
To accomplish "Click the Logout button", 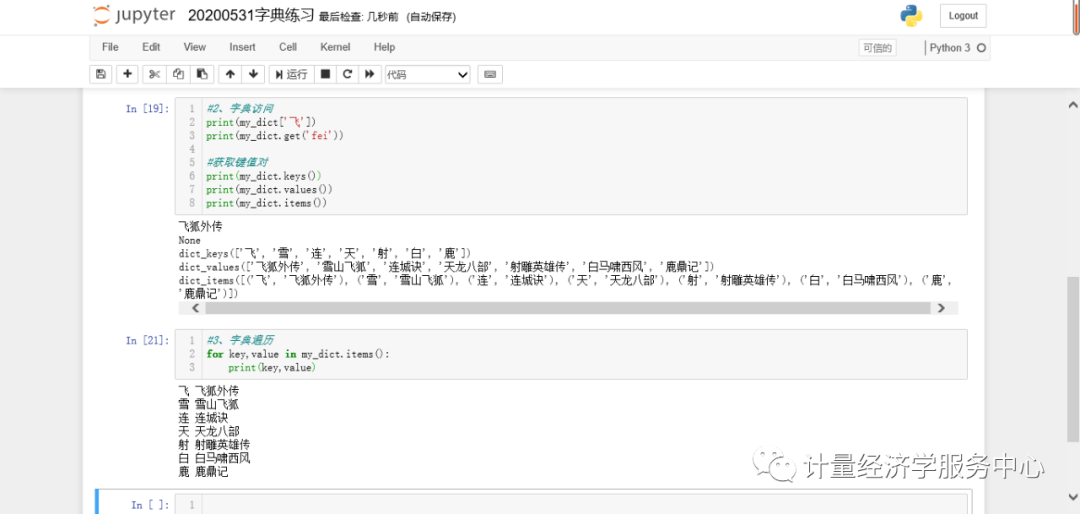I will pyautogui.click(x=963, y=16).
